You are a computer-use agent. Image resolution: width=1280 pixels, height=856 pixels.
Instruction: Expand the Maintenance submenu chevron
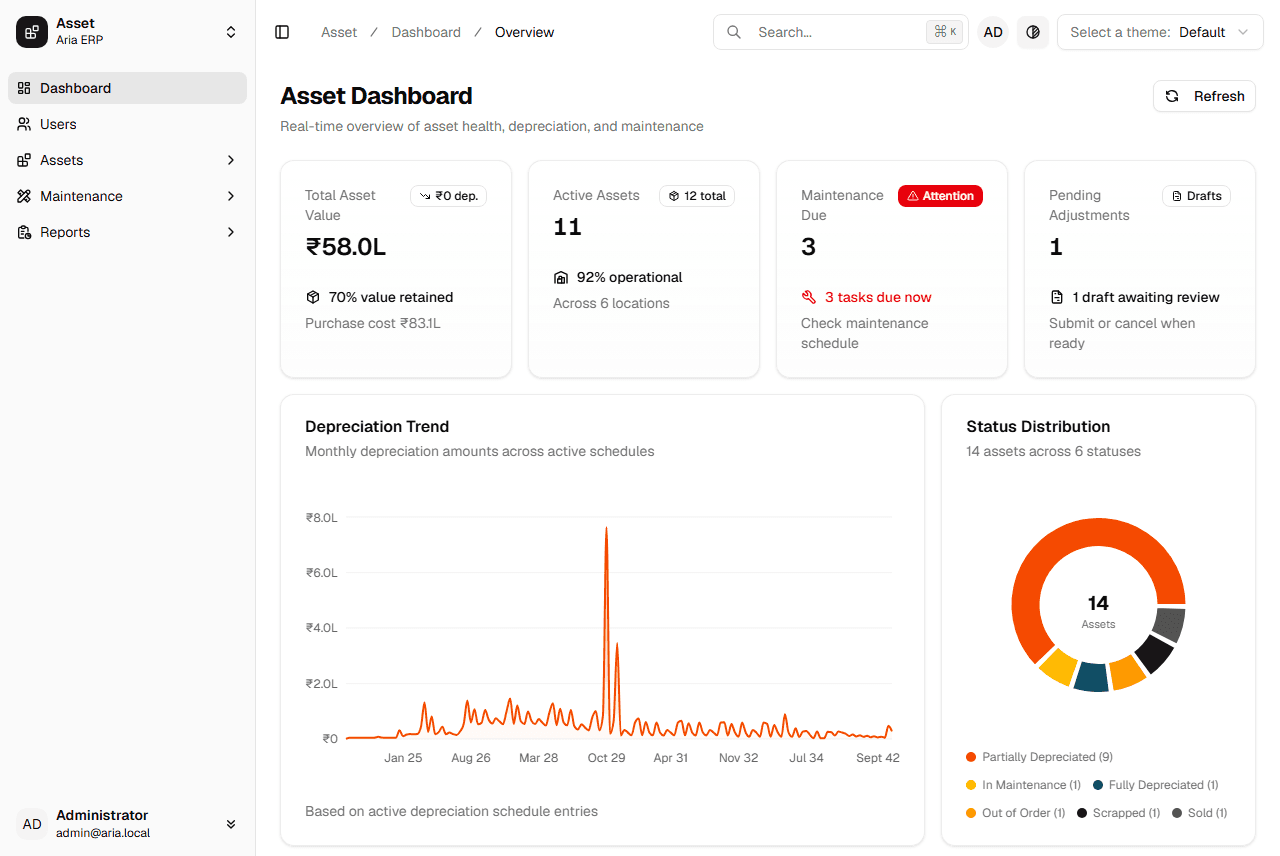(x=231, y=196)
